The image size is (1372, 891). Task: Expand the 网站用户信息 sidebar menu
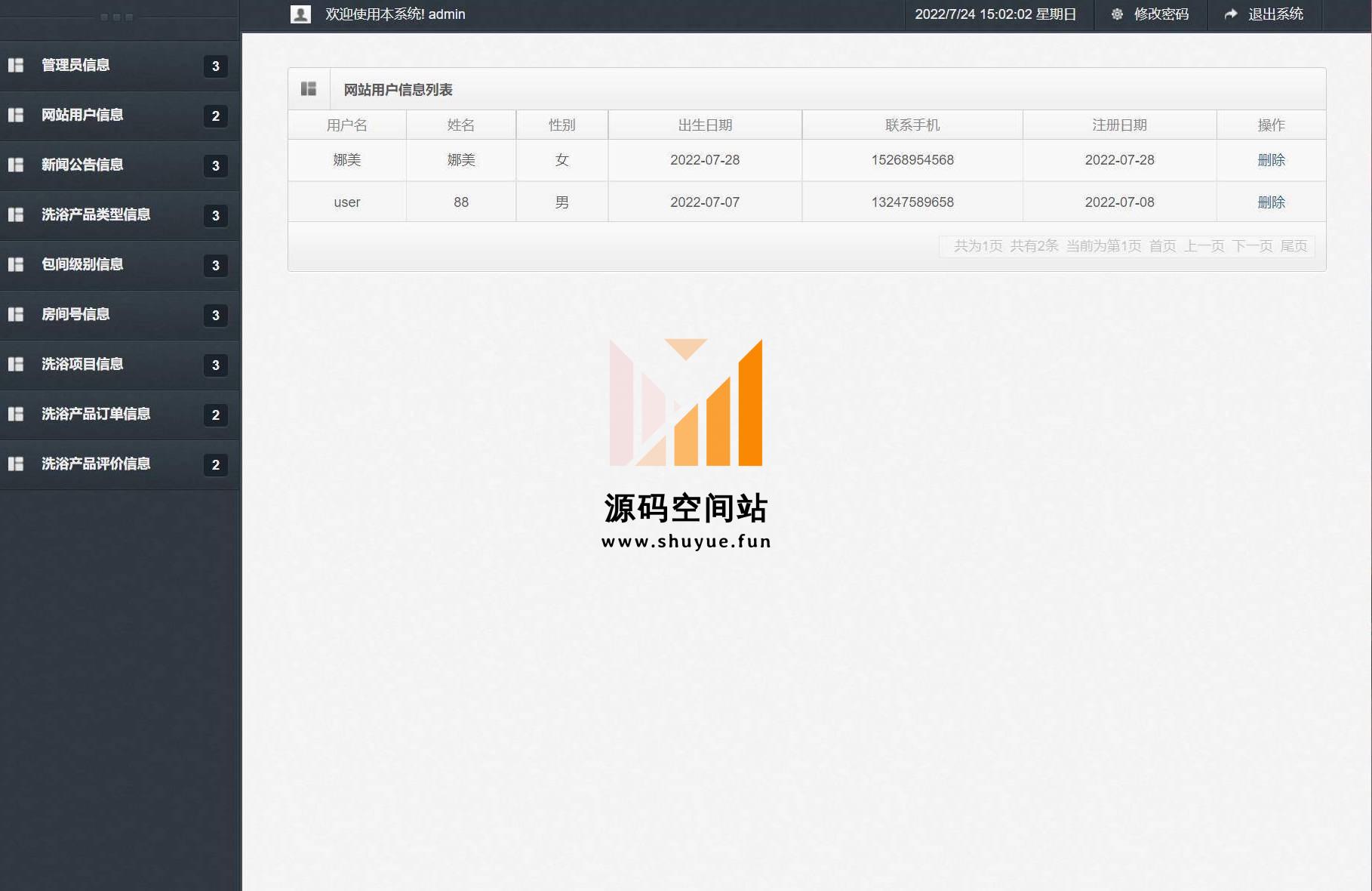click(x=82, y=116)
